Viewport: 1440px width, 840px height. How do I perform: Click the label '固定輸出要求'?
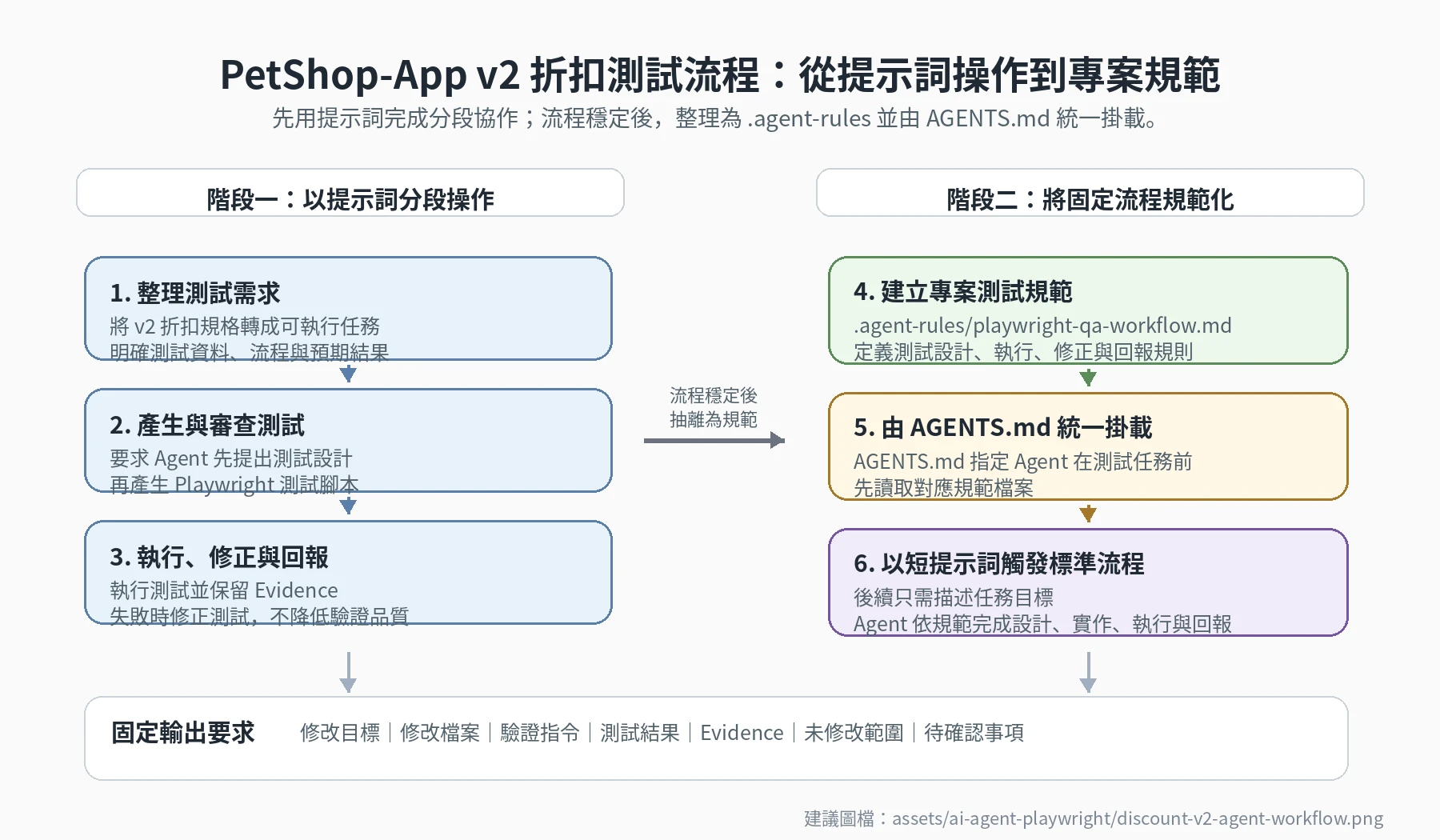183,732
